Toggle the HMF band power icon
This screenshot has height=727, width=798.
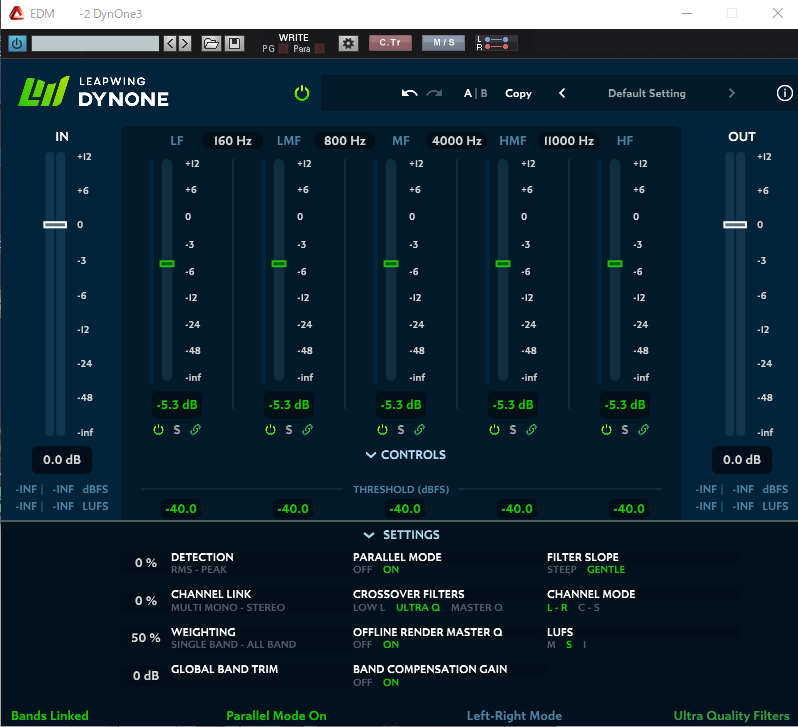pos(494,430)
